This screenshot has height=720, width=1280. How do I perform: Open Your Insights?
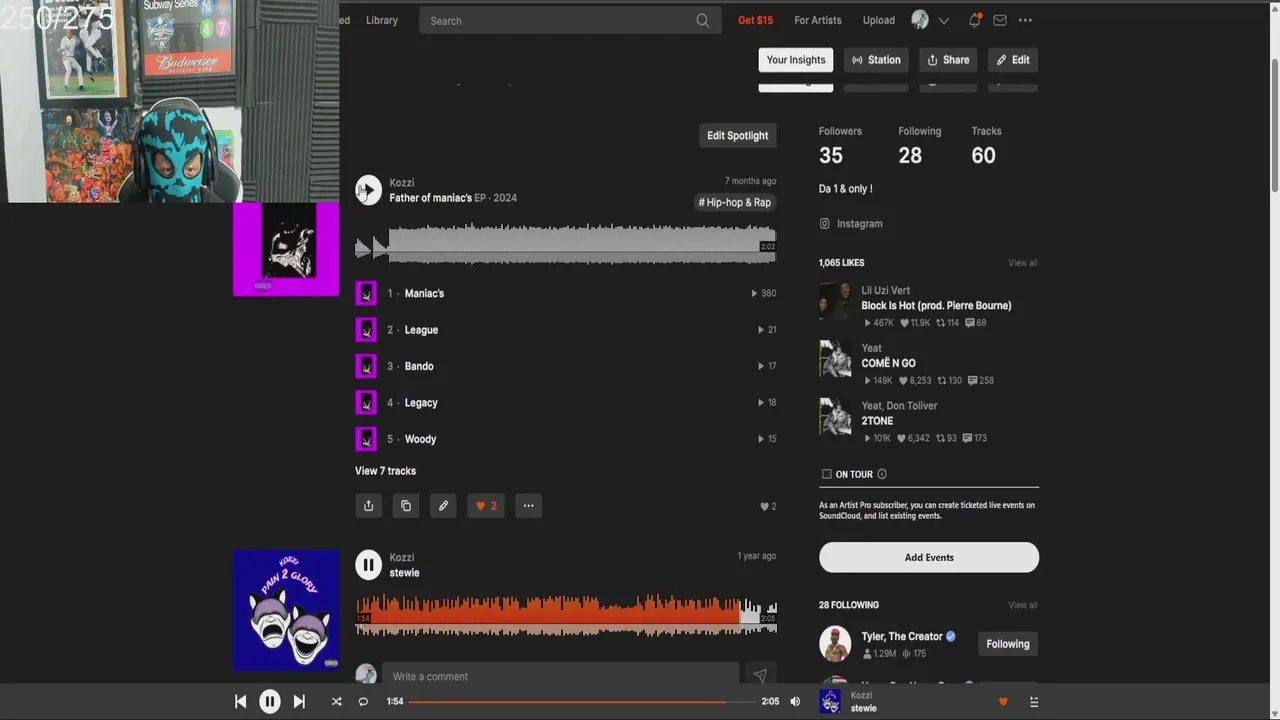796,60
